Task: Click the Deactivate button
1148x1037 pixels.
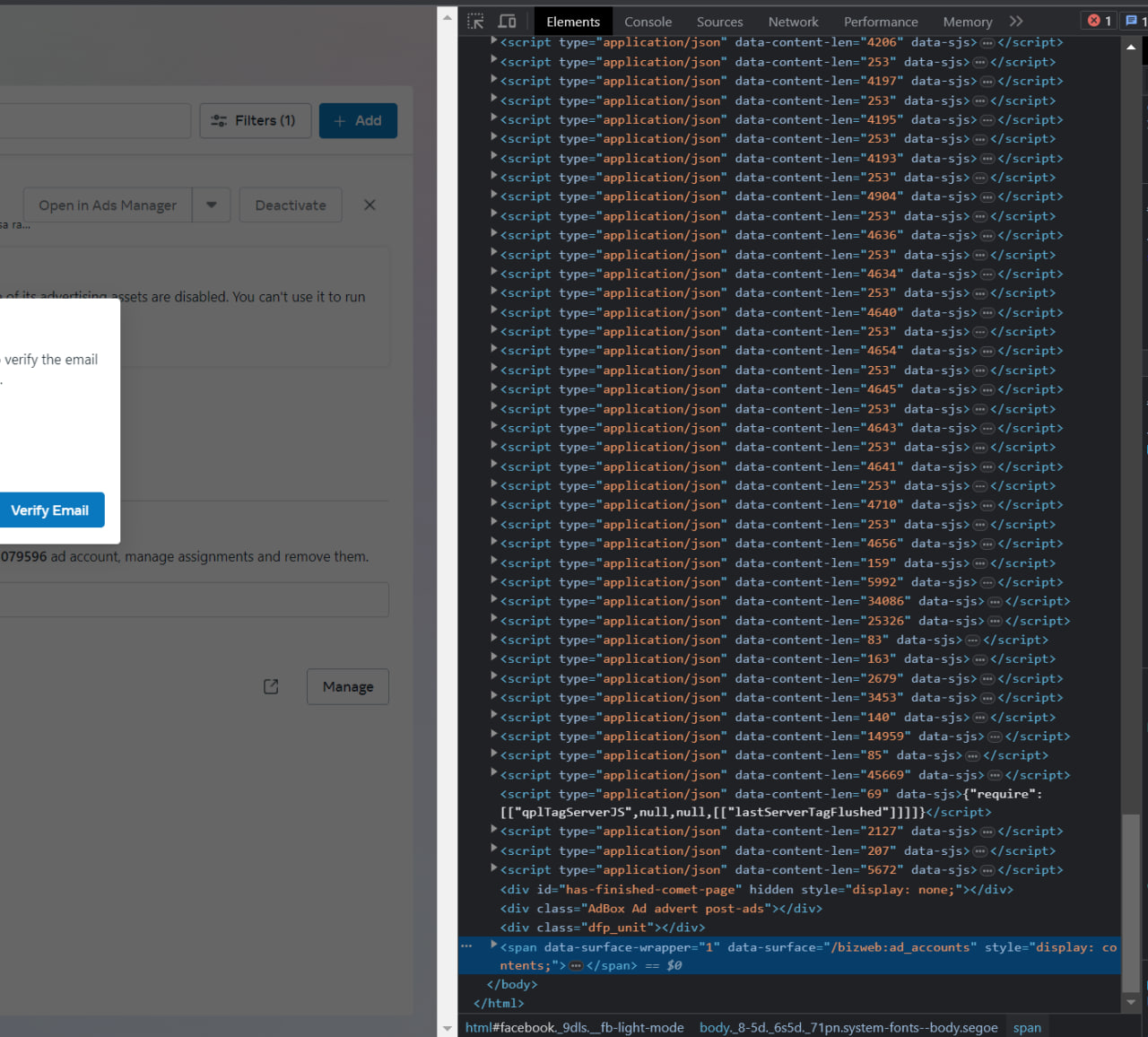Action: coord(291,205)
